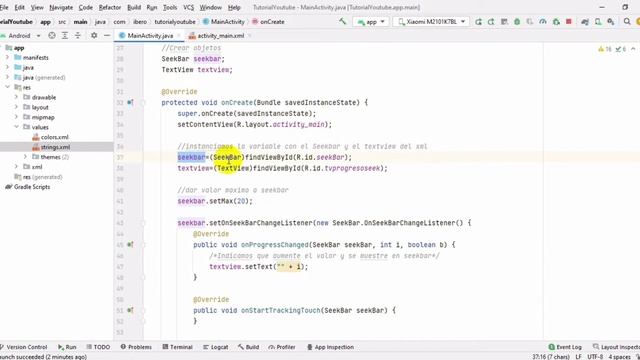Close the MainActivity.java tab
This screenshot has width=640, height=360.
pos(179,36)
